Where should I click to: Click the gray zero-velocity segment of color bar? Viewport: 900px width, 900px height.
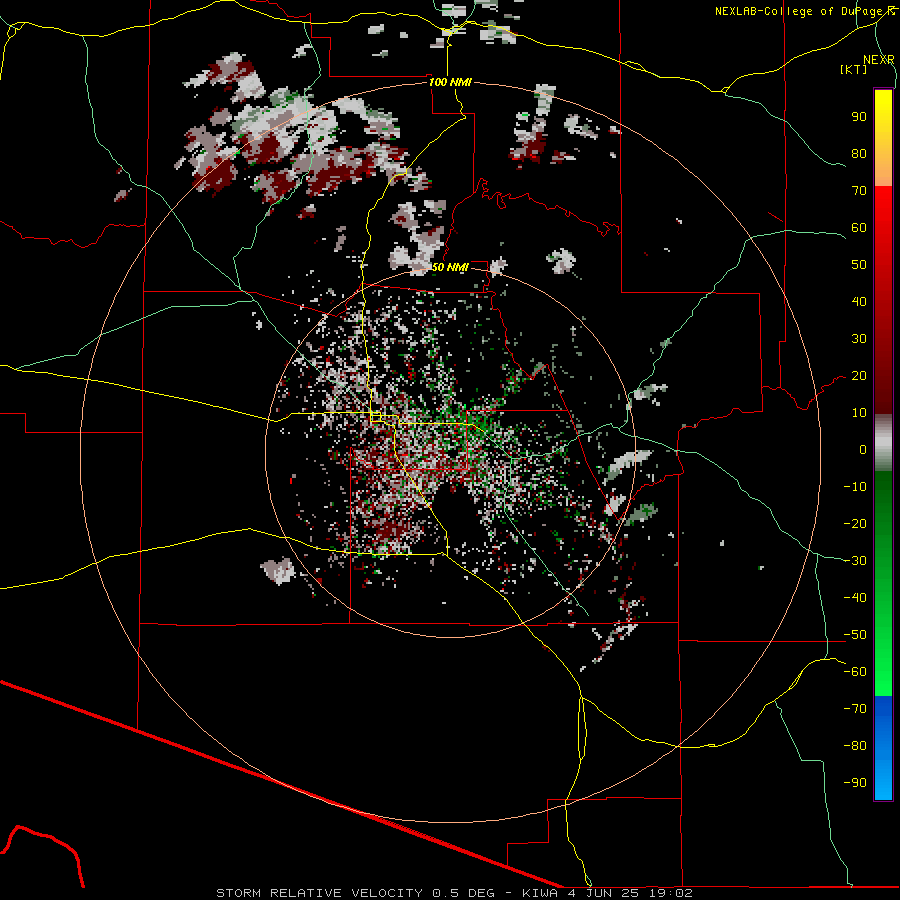883,442
